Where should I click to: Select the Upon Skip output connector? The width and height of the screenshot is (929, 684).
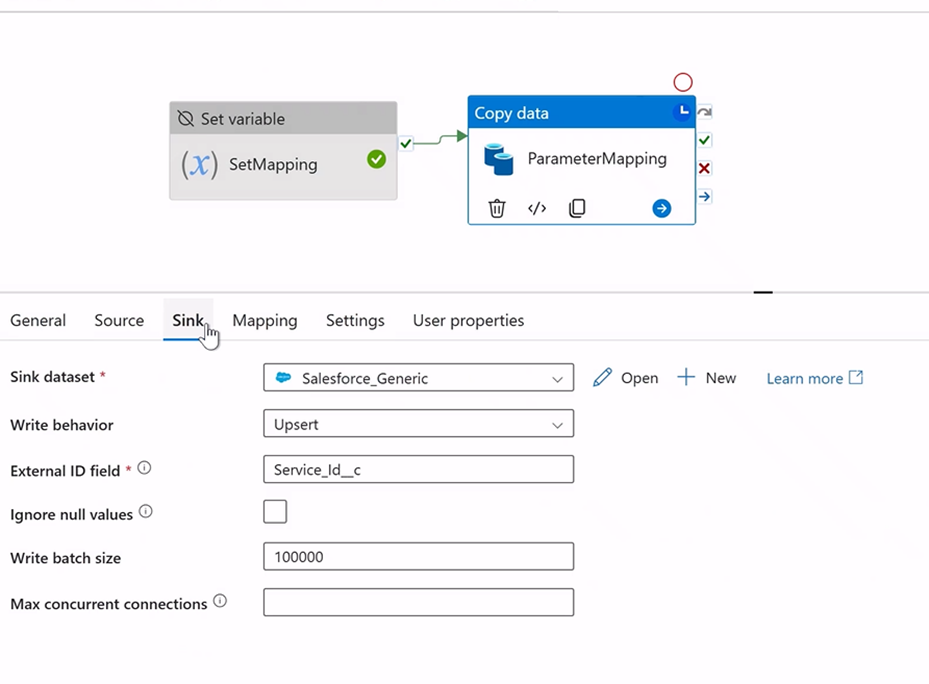point(704,111)
